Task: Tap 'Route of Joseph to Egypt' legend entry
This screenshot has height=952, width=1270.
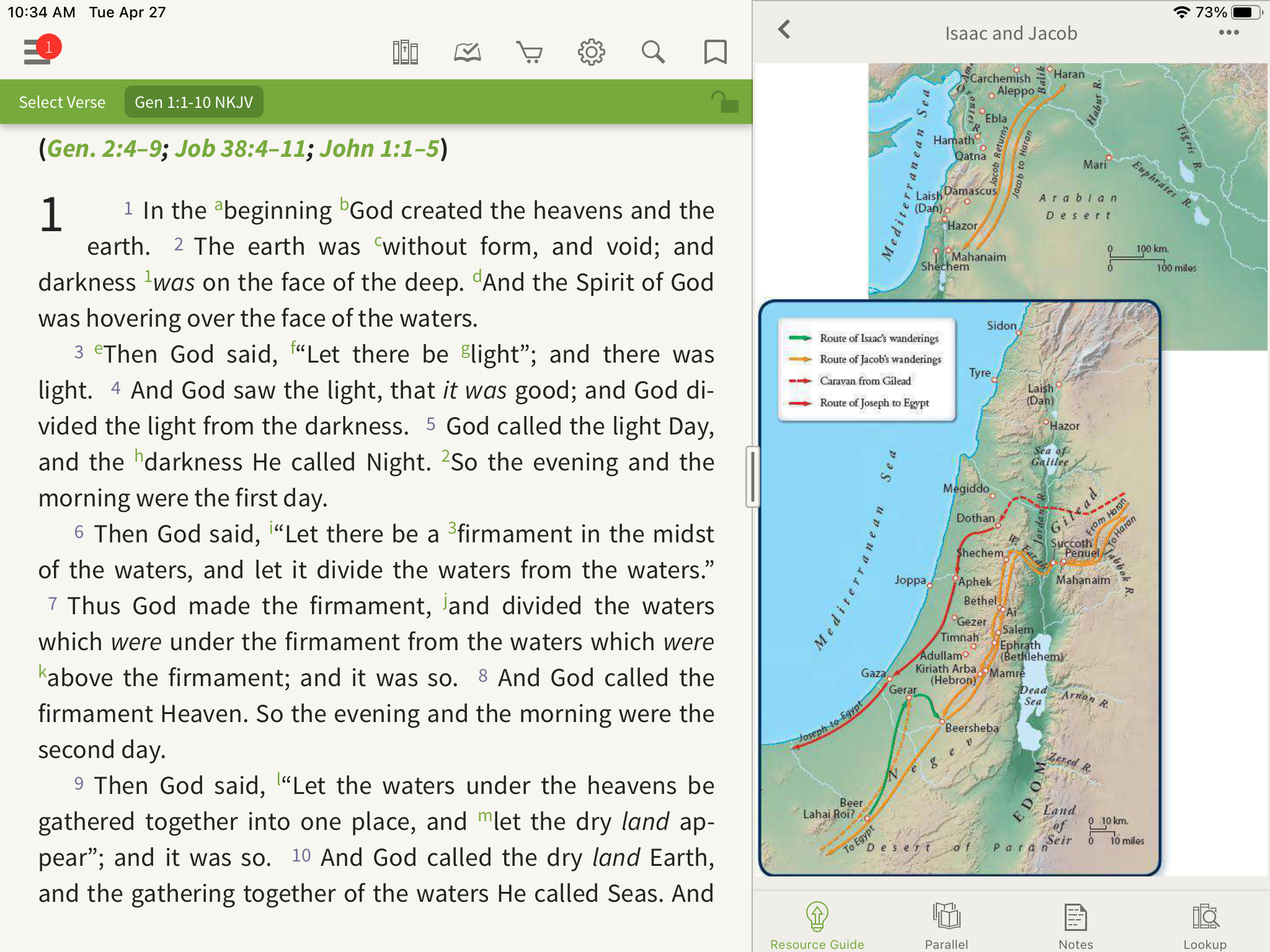Action: coord(859,403)
